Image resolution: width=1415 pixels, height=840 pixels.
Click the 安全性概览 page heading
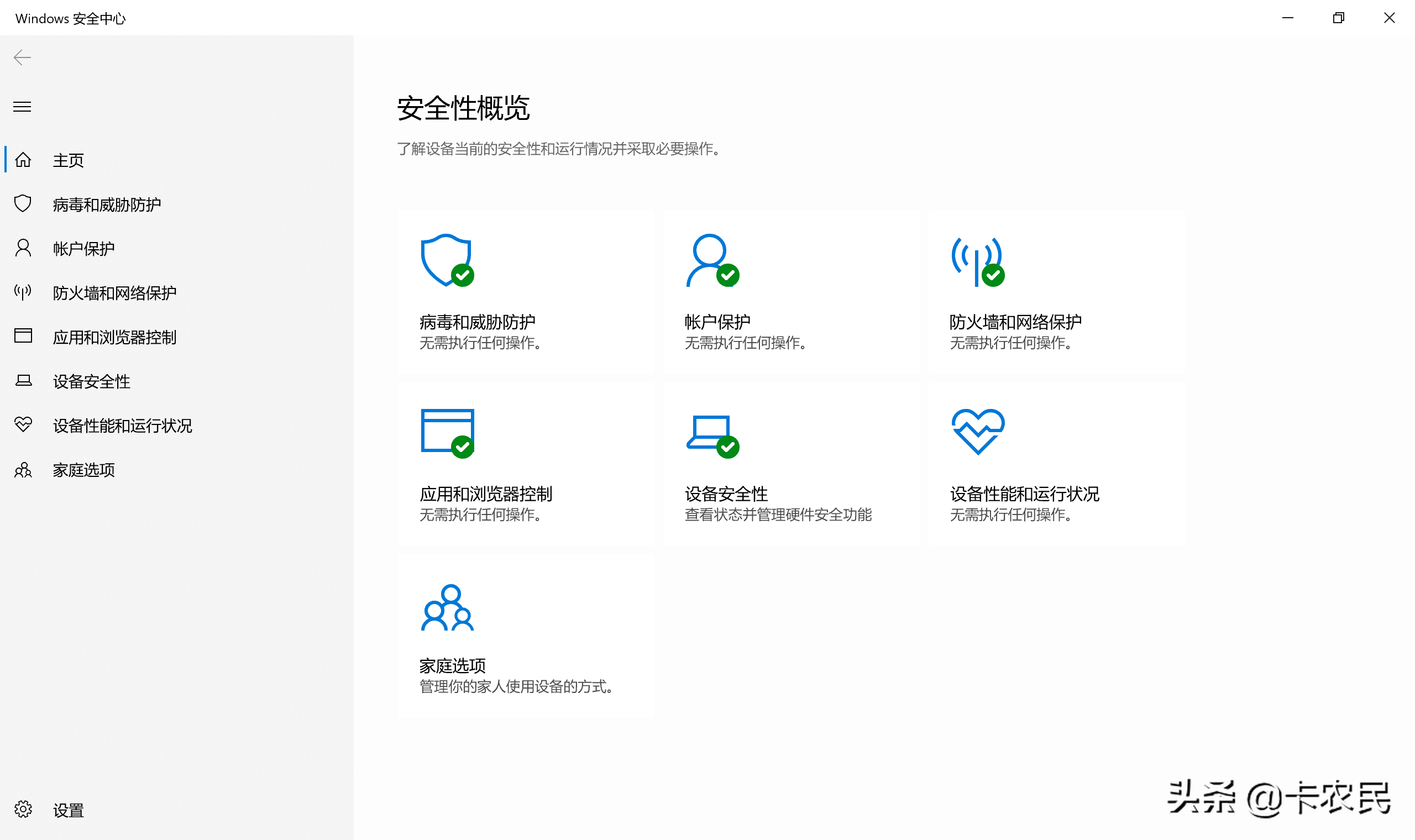coord(463,108)
